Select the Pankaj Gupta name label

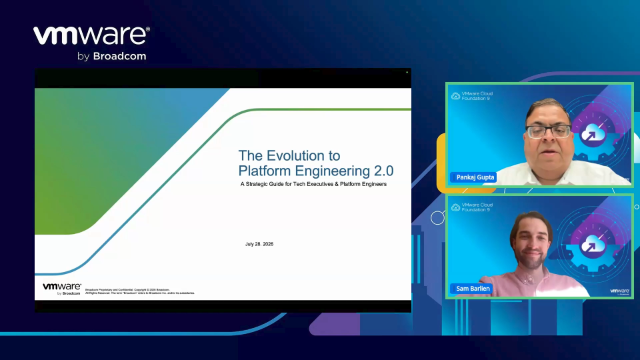(x=474, y=177)
